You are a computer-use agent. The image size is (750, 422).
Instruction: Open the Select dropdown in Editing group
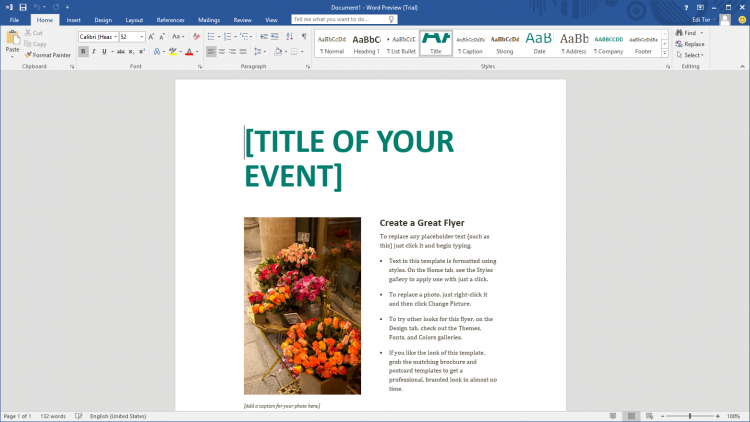[x=690, y=55]
